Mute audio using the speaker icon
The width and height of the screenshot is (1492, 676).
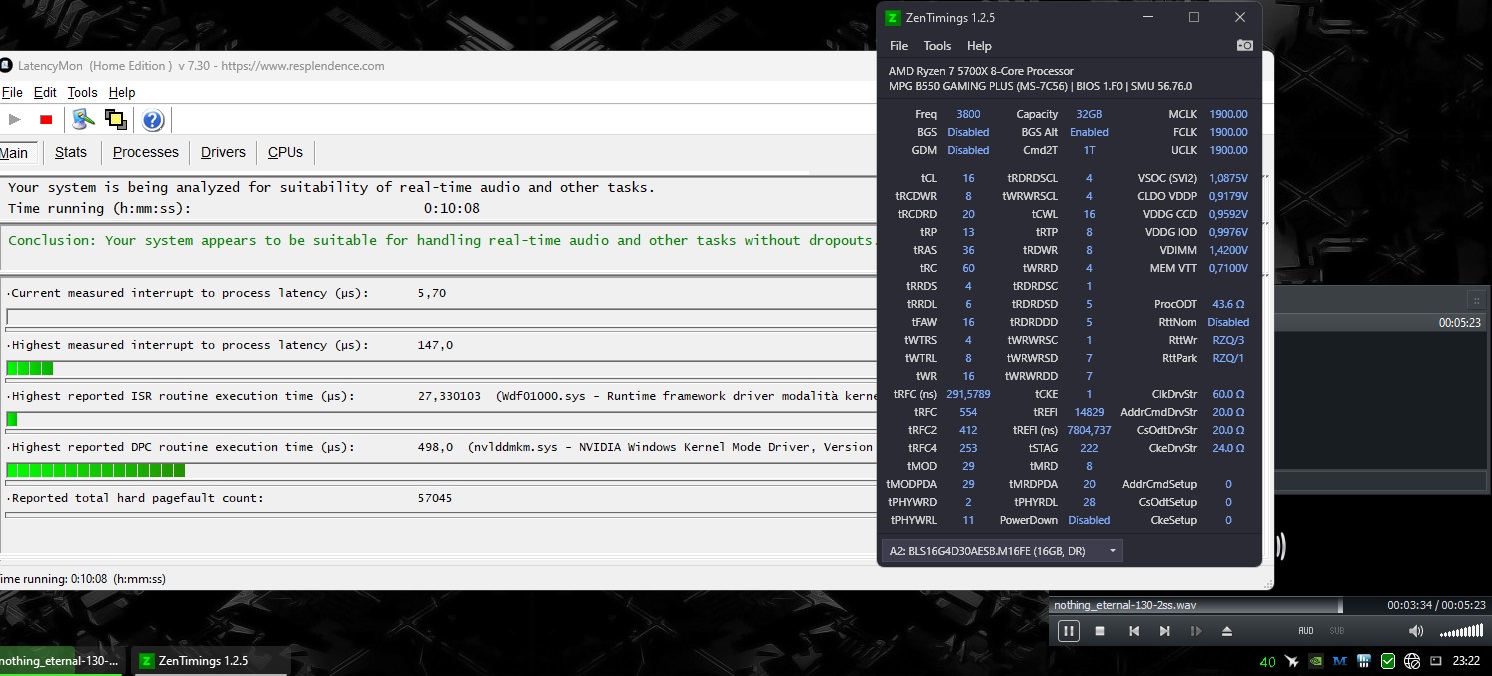coord(1416,631)
